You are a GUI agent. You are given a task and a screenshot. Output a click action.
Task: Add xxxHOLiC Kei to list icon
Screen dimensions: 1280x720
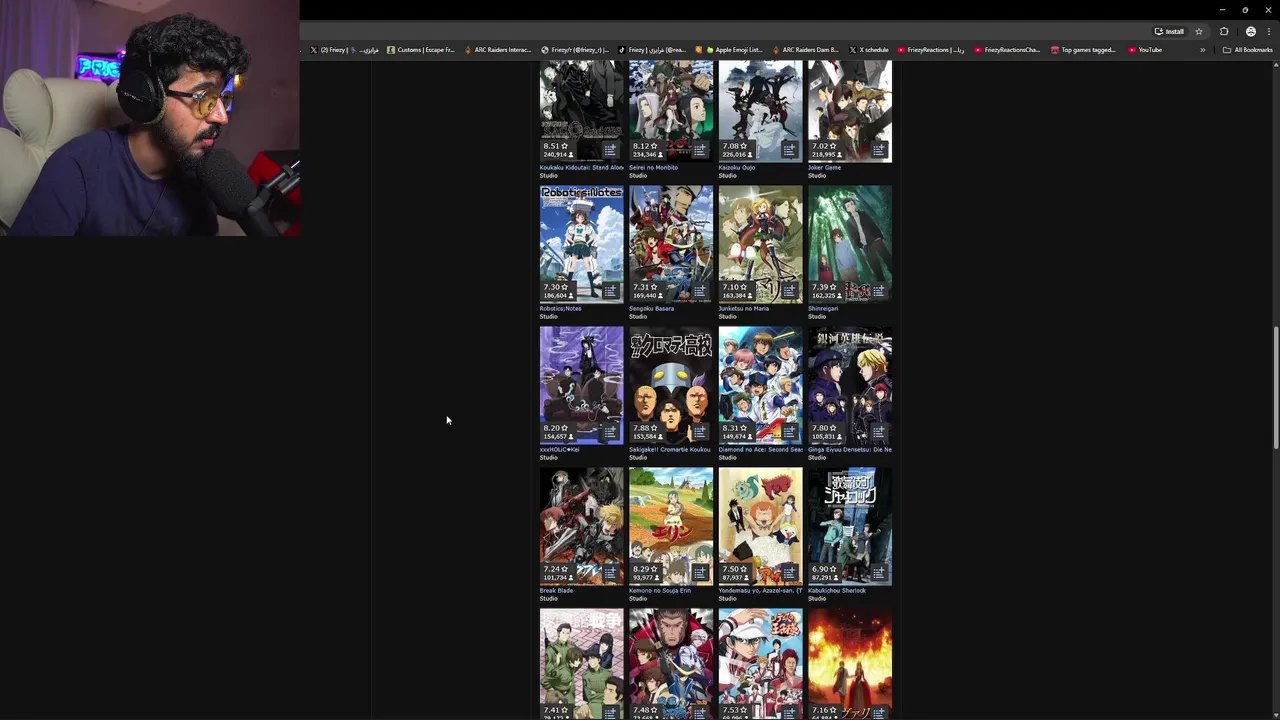[x=610, y=432]
